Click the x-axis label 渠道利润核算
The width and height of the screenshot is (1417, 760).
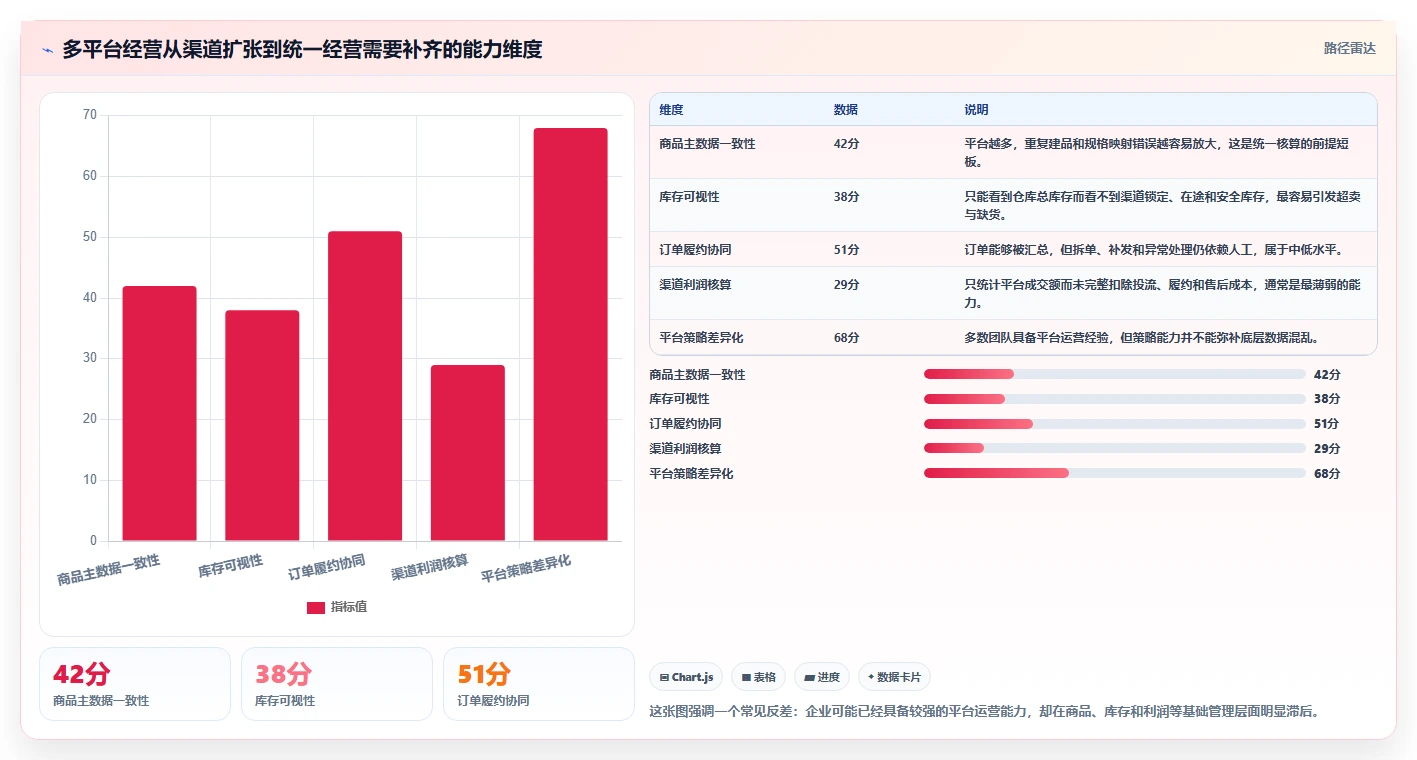pos(430,567)
